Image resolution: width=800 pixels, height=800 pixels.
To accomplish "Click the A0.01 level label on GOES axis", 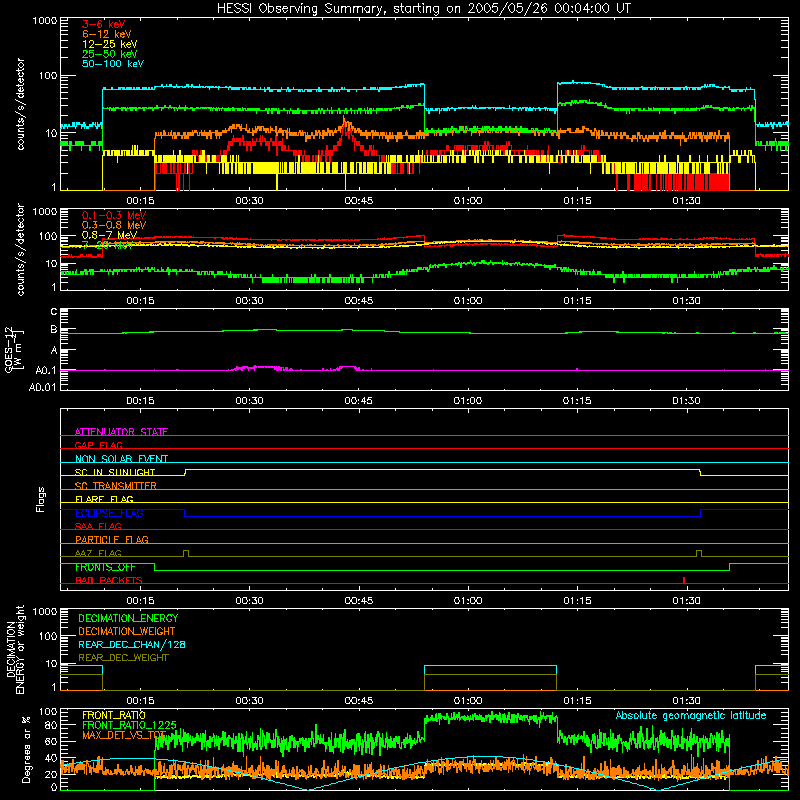I will [x=43, y=388].
